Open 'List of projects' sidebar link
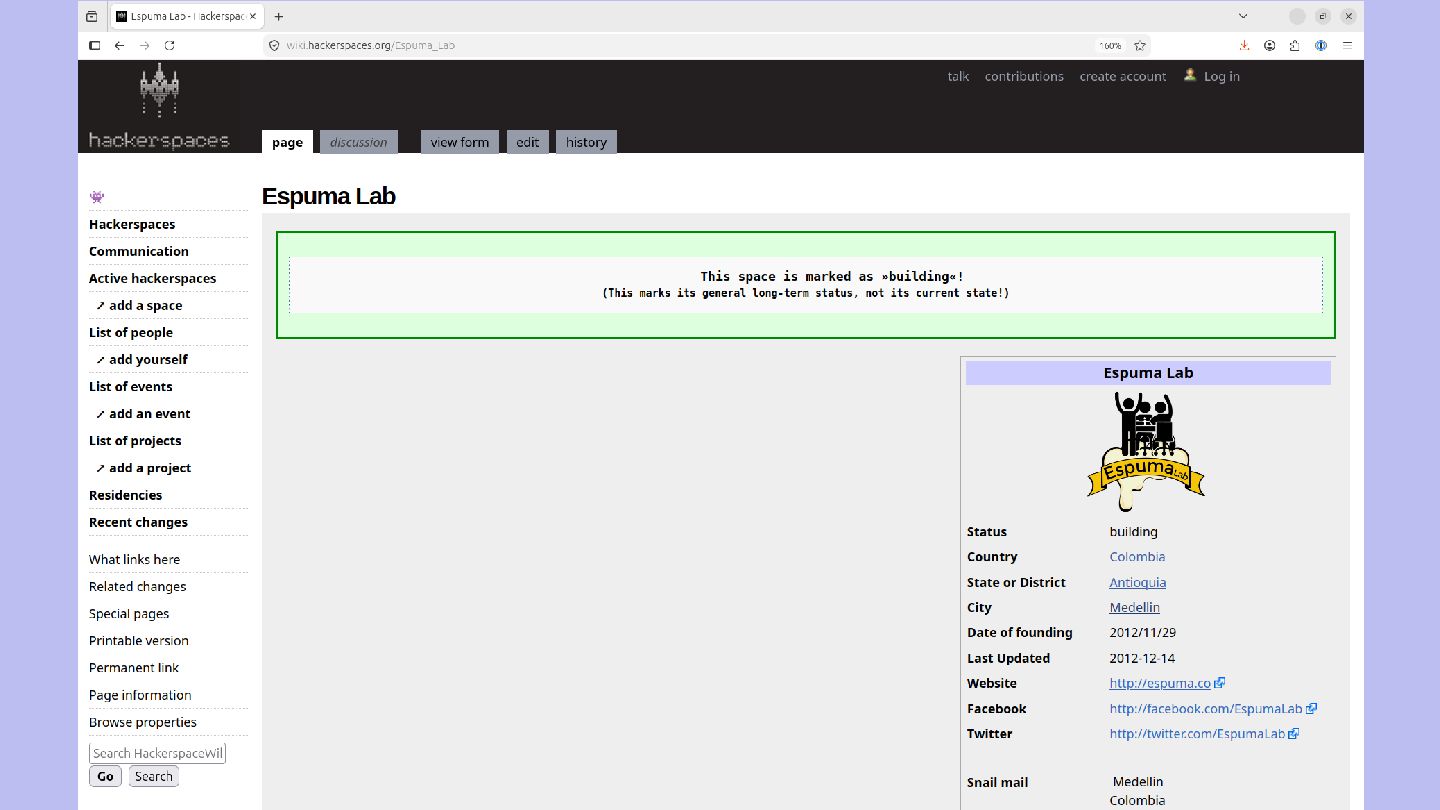Viewport: 1440px width, 810px height. 135,440
